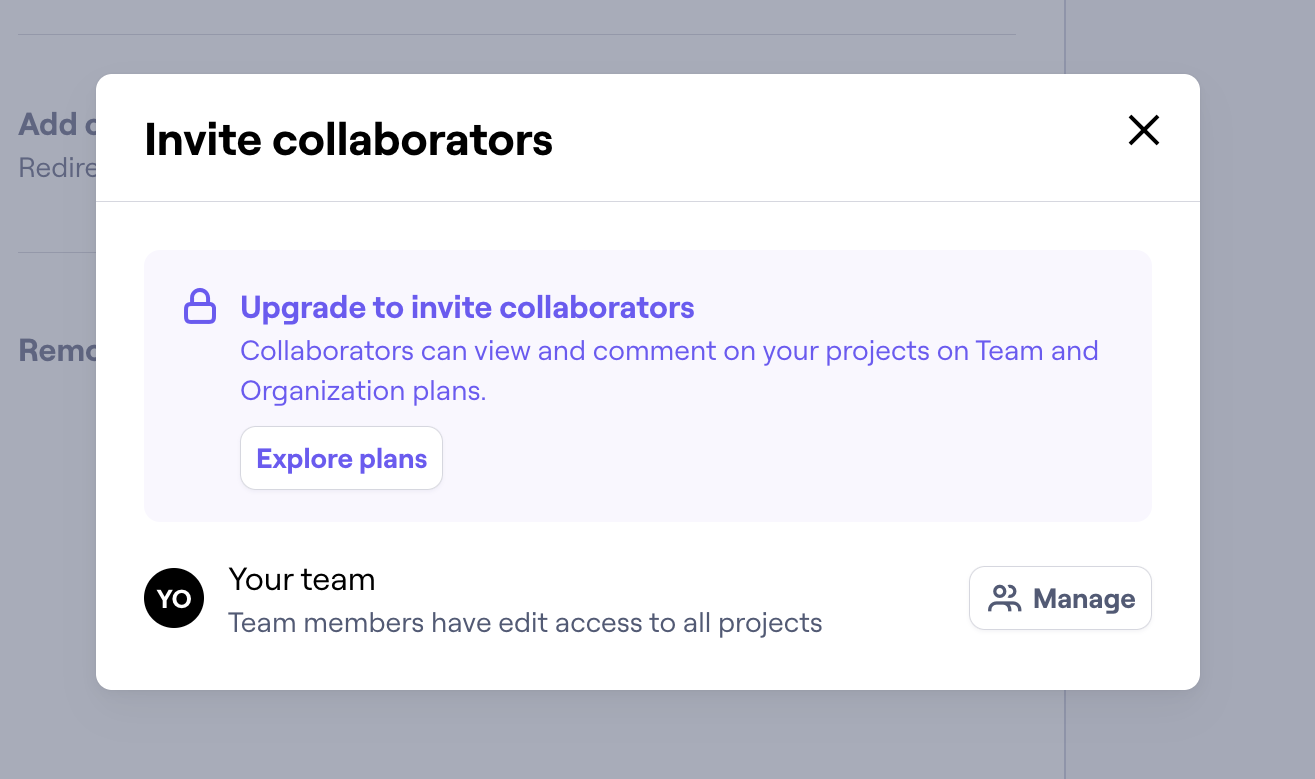
Task: Close the Invite collaborators dialog
Action: [x=1143, y=130]
